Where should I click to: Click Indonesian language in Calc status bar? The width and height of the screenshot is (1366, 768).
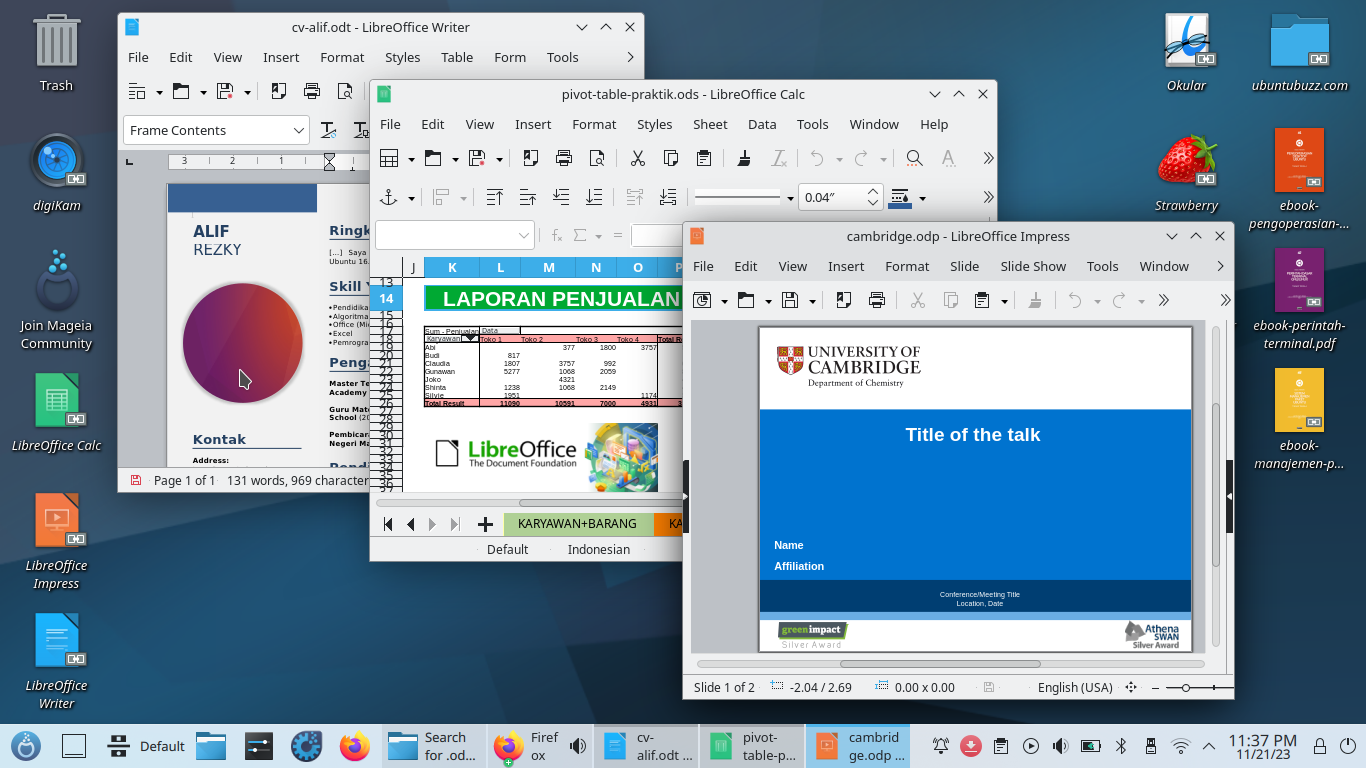pos(599,549)
